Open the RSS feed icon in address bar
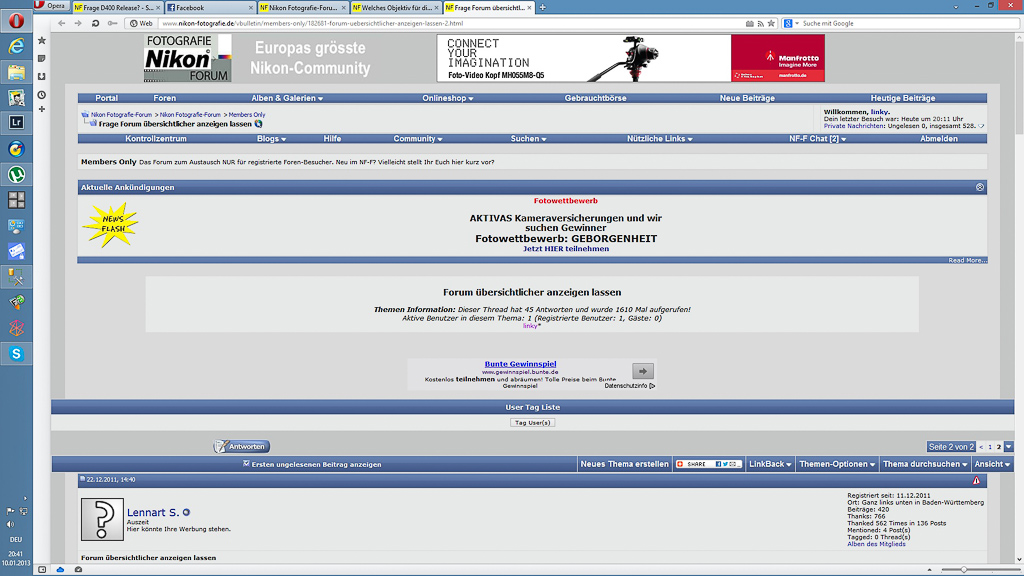 [760, 24]
